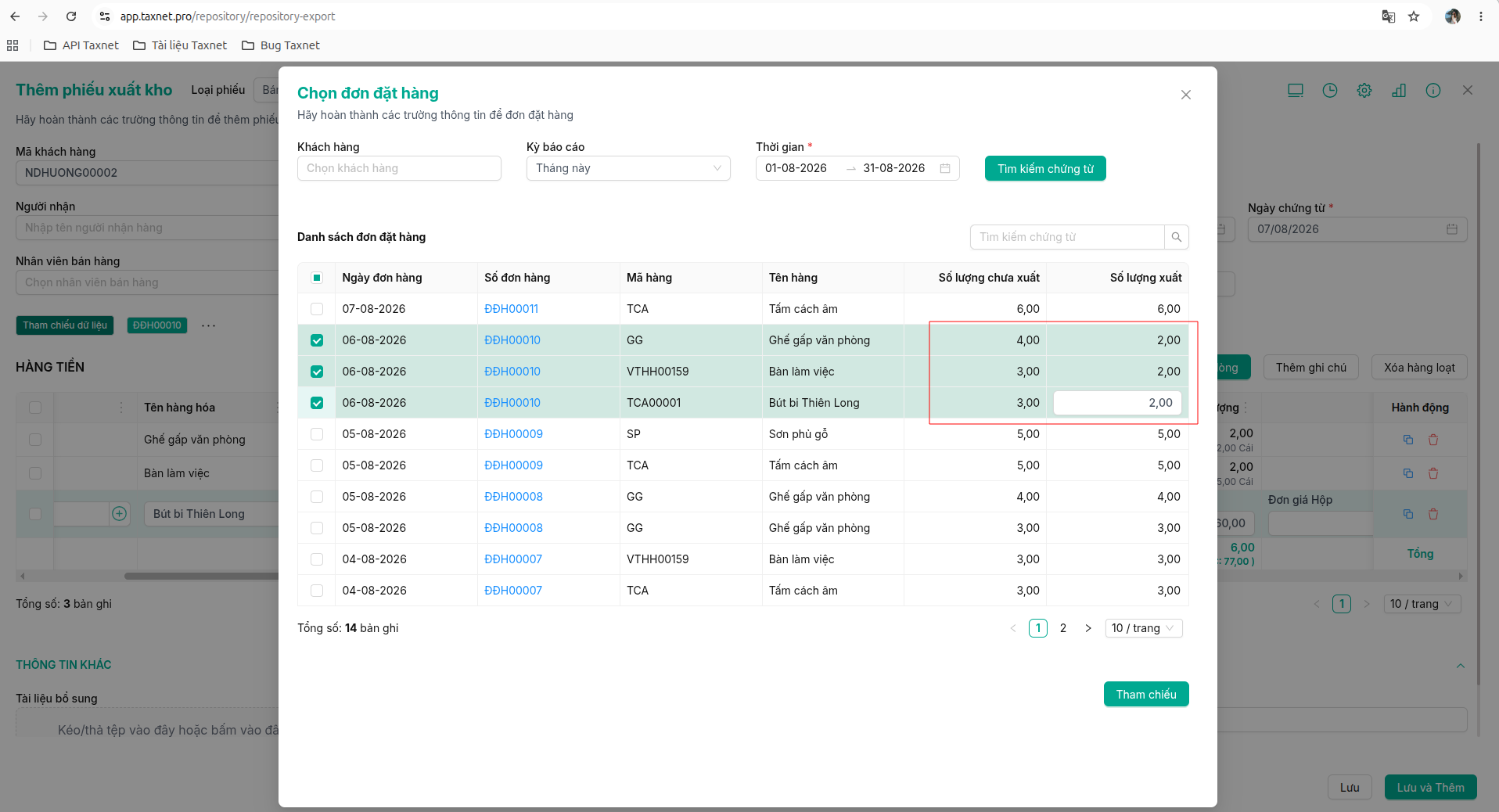The image size is (1499, 812).
Task: Click the Tìm kiếm chứng từ button
Action: tap(1045, 168)
